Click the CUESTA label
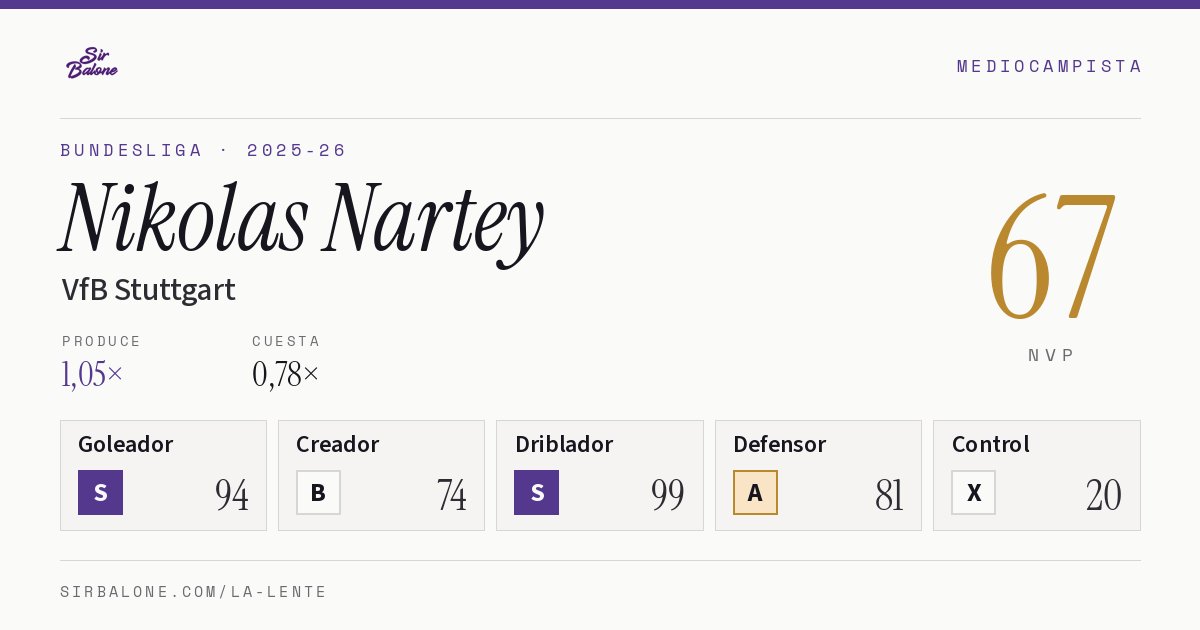Screen dimensions: 1200x630 pyautogui.click(x=286, y=341)
